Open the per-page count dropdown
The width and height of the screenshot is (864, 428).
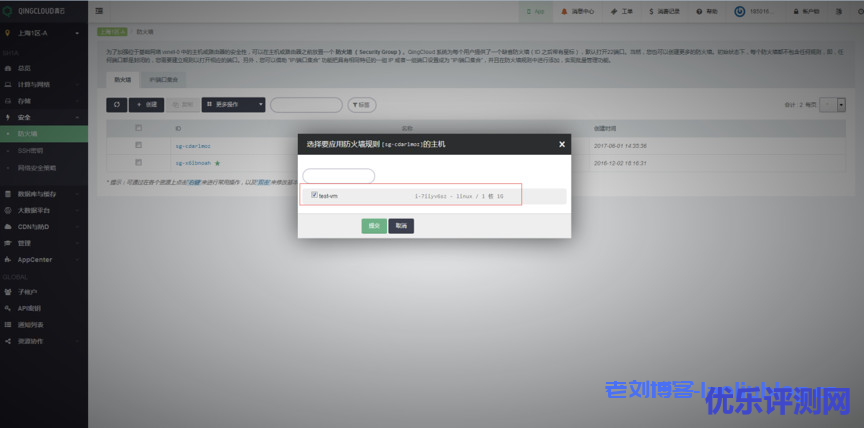tap(832, 105)
